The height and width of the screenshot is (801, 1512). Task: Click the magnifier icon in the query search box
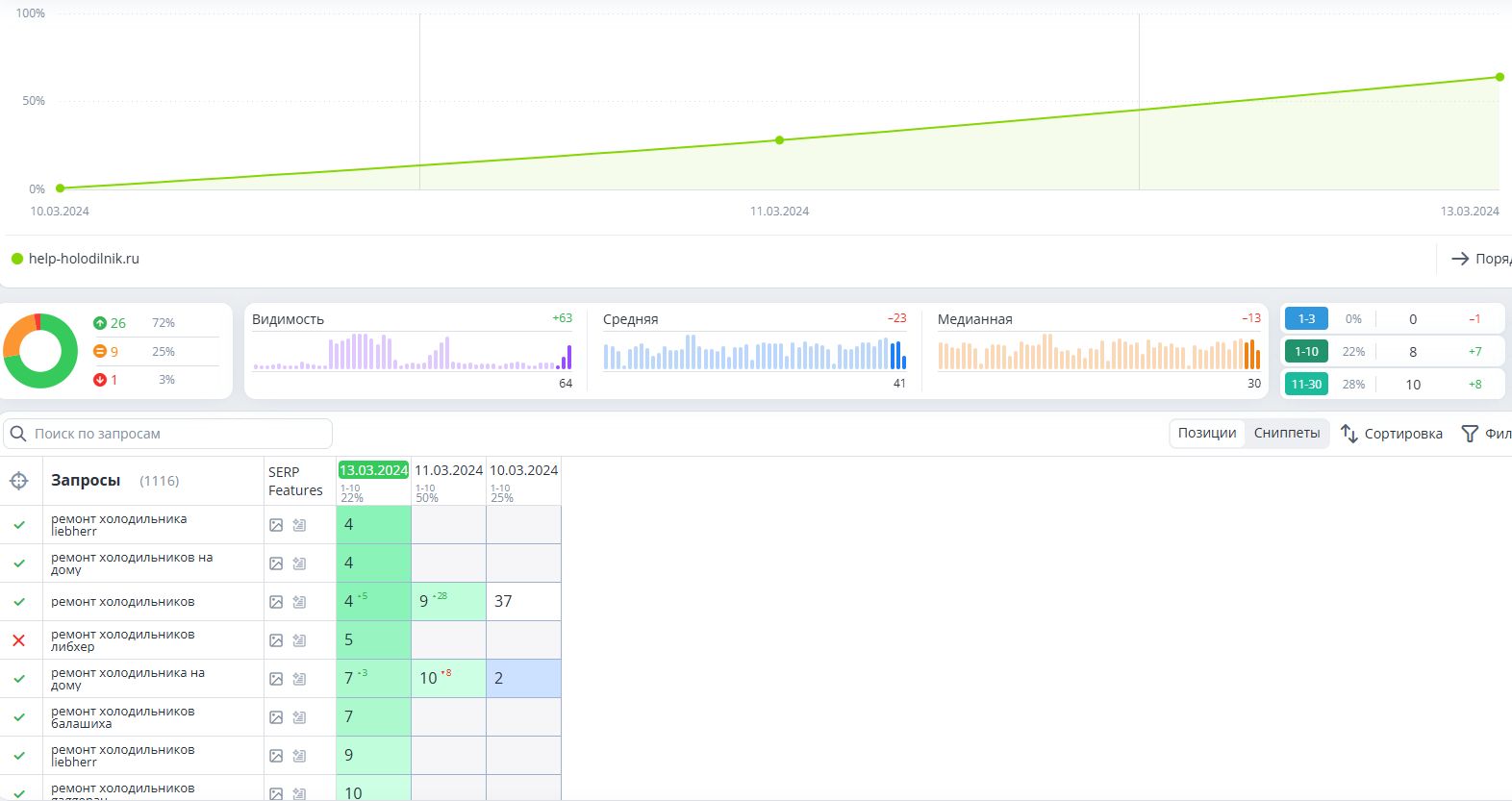(x=18, y=434)
